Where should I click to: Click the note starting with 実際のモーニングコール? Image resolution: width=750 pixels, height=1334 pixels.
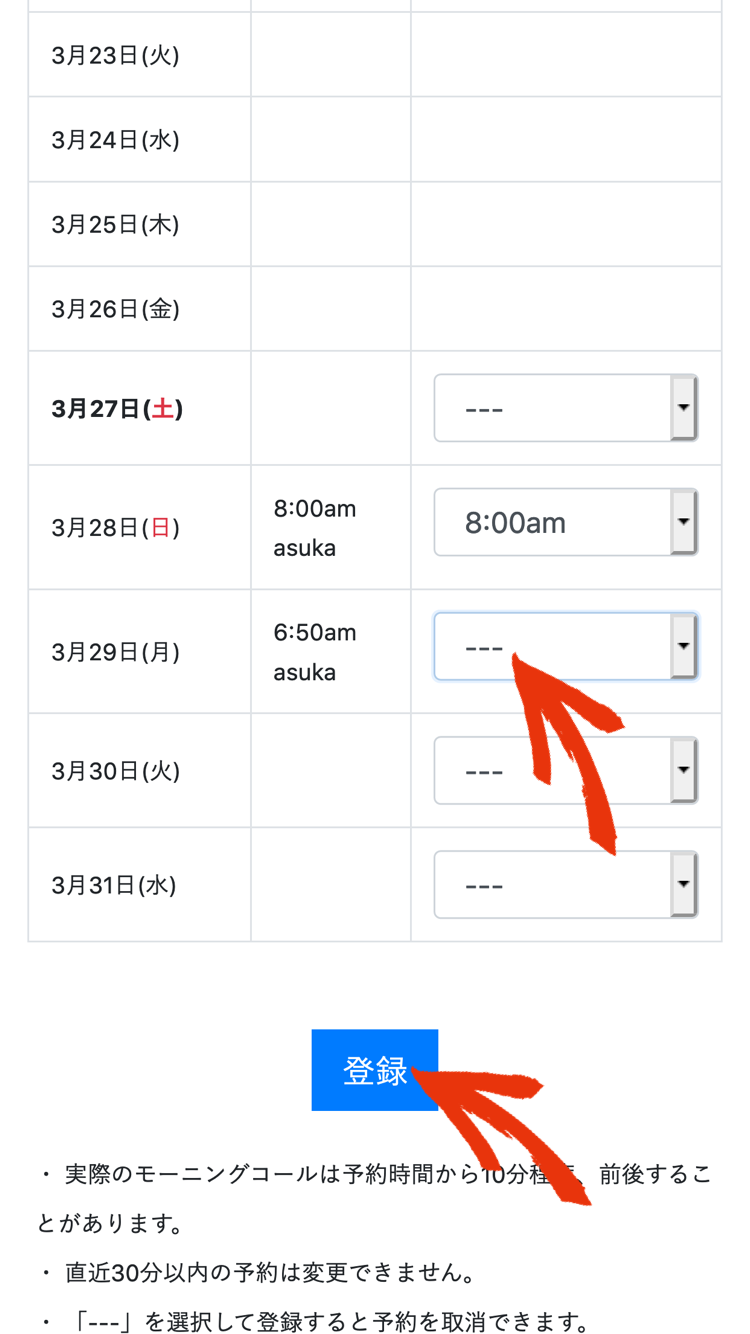coord(375,1198)
